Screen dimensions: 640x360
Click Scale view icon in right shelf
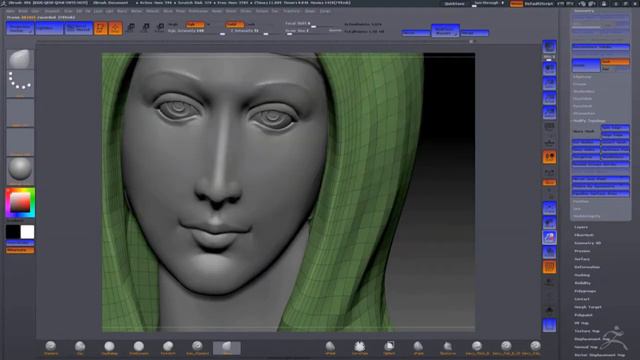coord(549,238)
